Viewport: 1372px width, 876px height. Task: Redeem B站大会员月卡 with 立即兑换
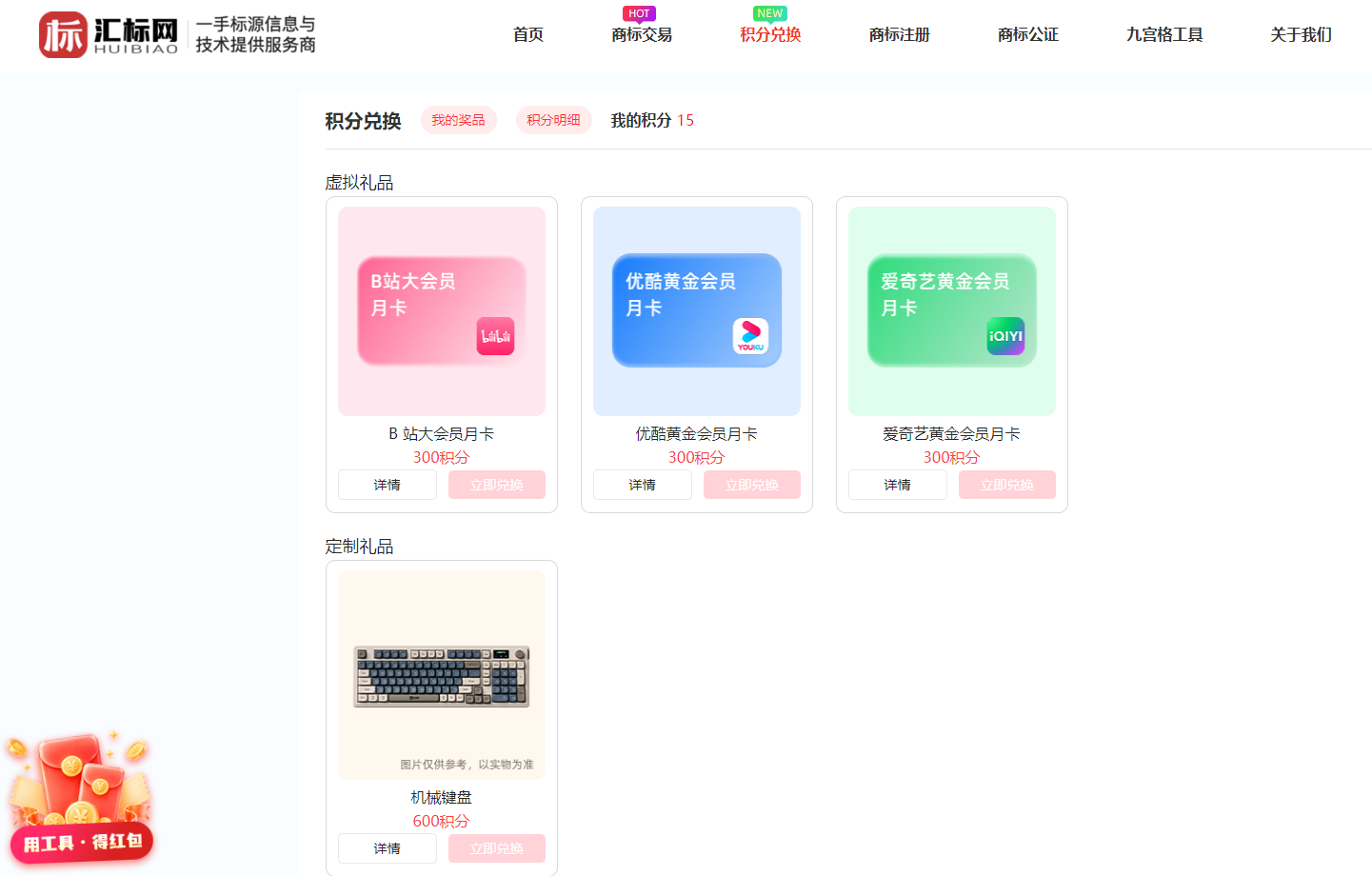point(497,485)
